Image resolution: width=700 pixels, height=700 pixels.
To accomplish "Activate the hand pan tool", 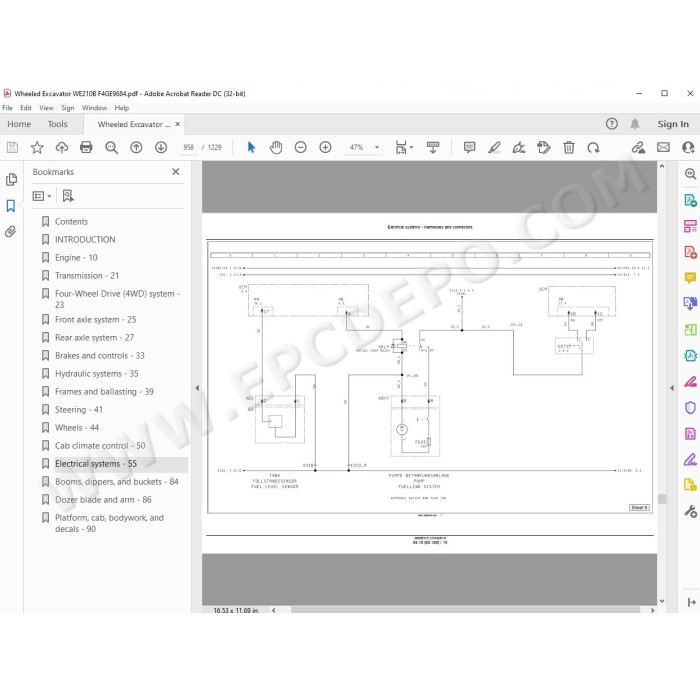I will [x=276, y=147].
